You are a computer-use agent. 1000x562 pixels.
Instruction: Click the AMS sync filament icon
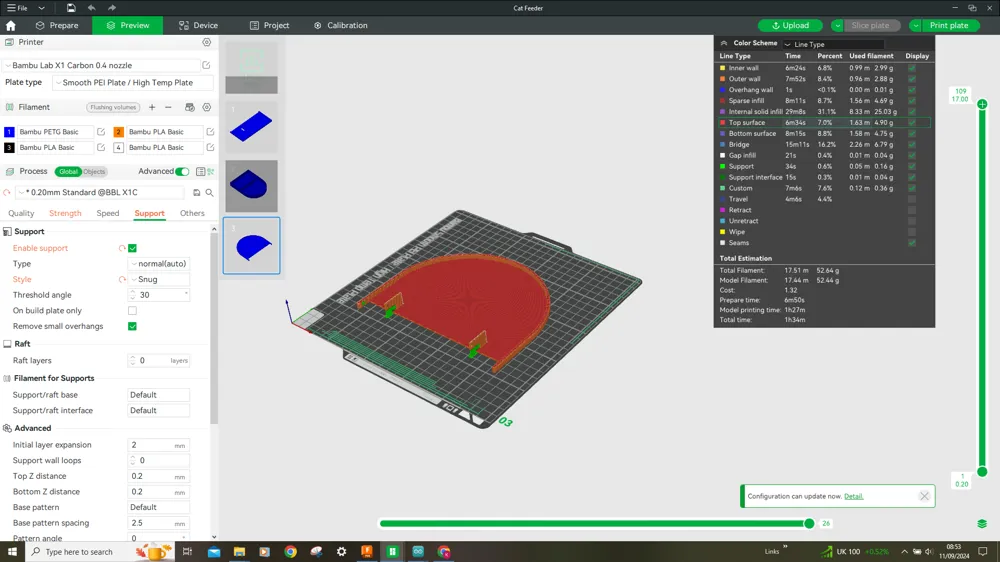point(189,107)
